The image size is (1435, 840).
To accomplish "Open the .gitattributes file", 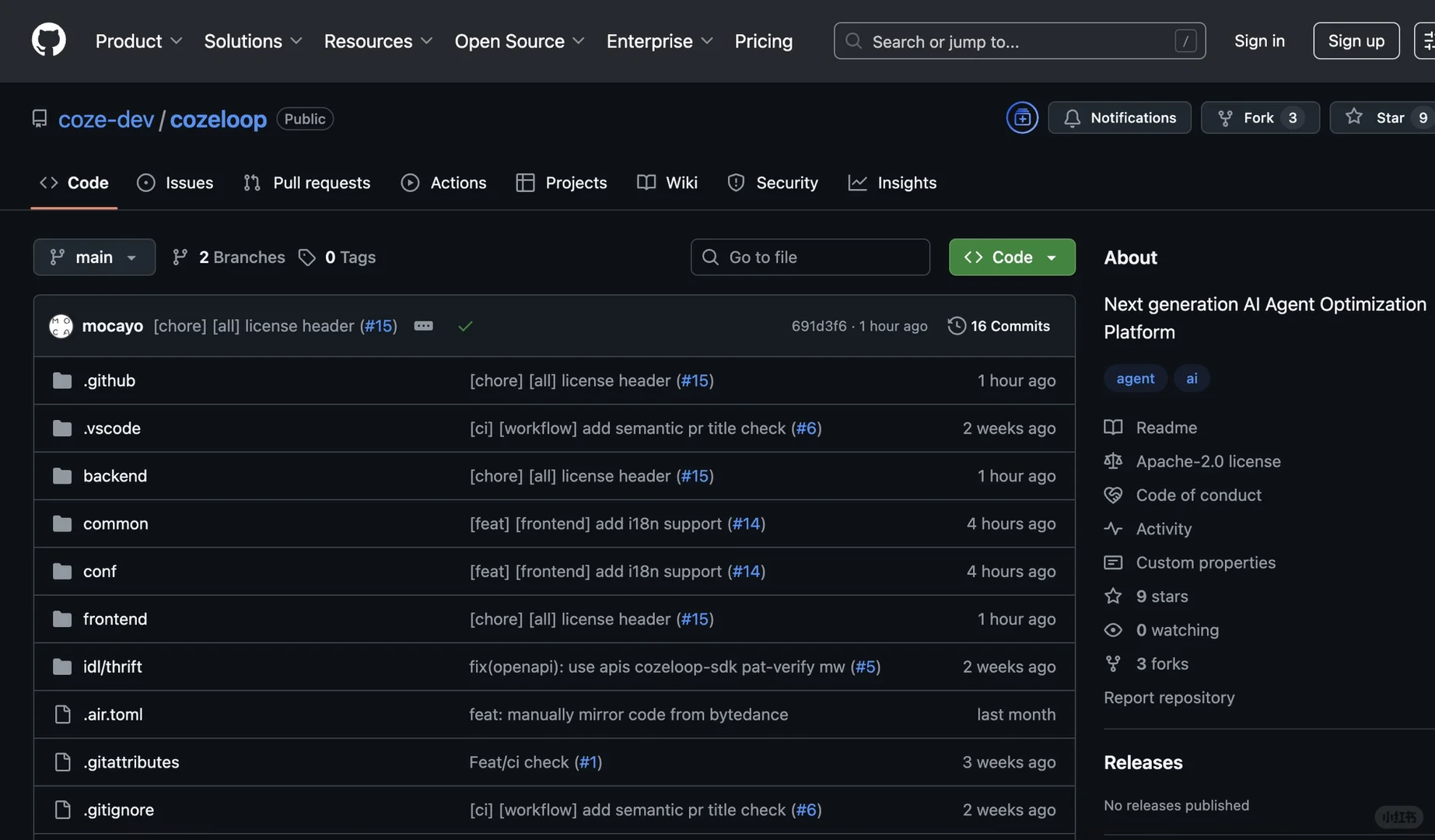I will tap(131, 762).
